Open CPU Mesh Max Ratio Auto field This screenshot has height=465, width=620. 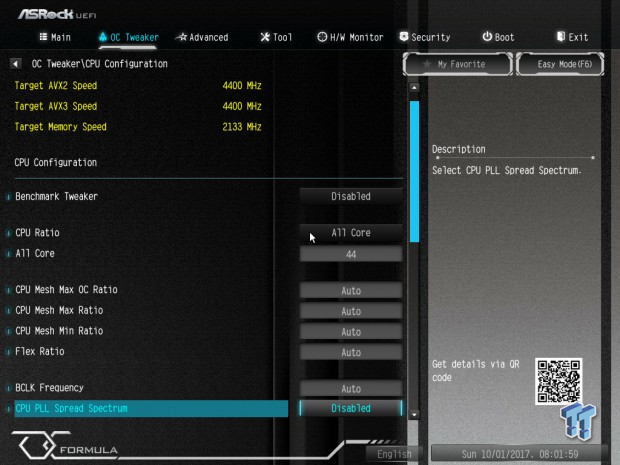click(351, 311)
